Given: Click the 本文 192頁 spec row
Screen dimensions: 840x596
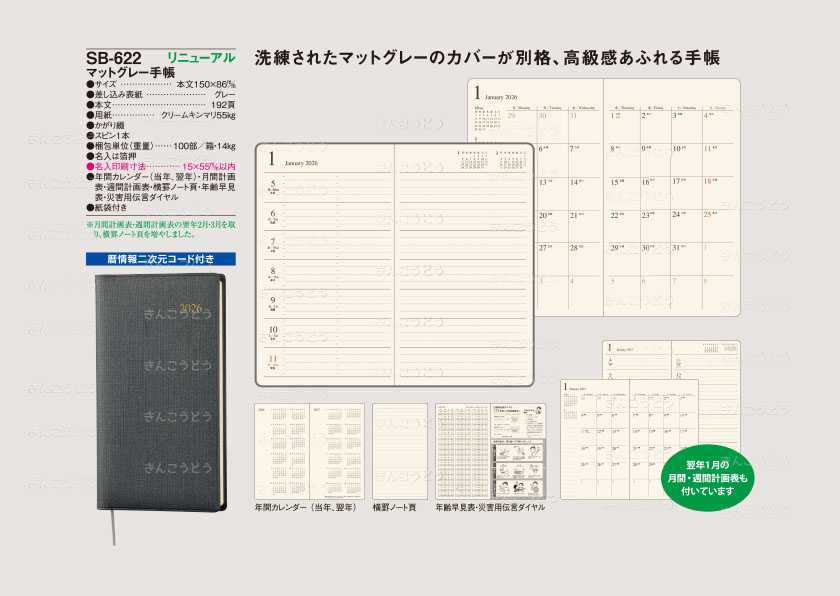Looking at the screenshot, I should tap(161, 104).
